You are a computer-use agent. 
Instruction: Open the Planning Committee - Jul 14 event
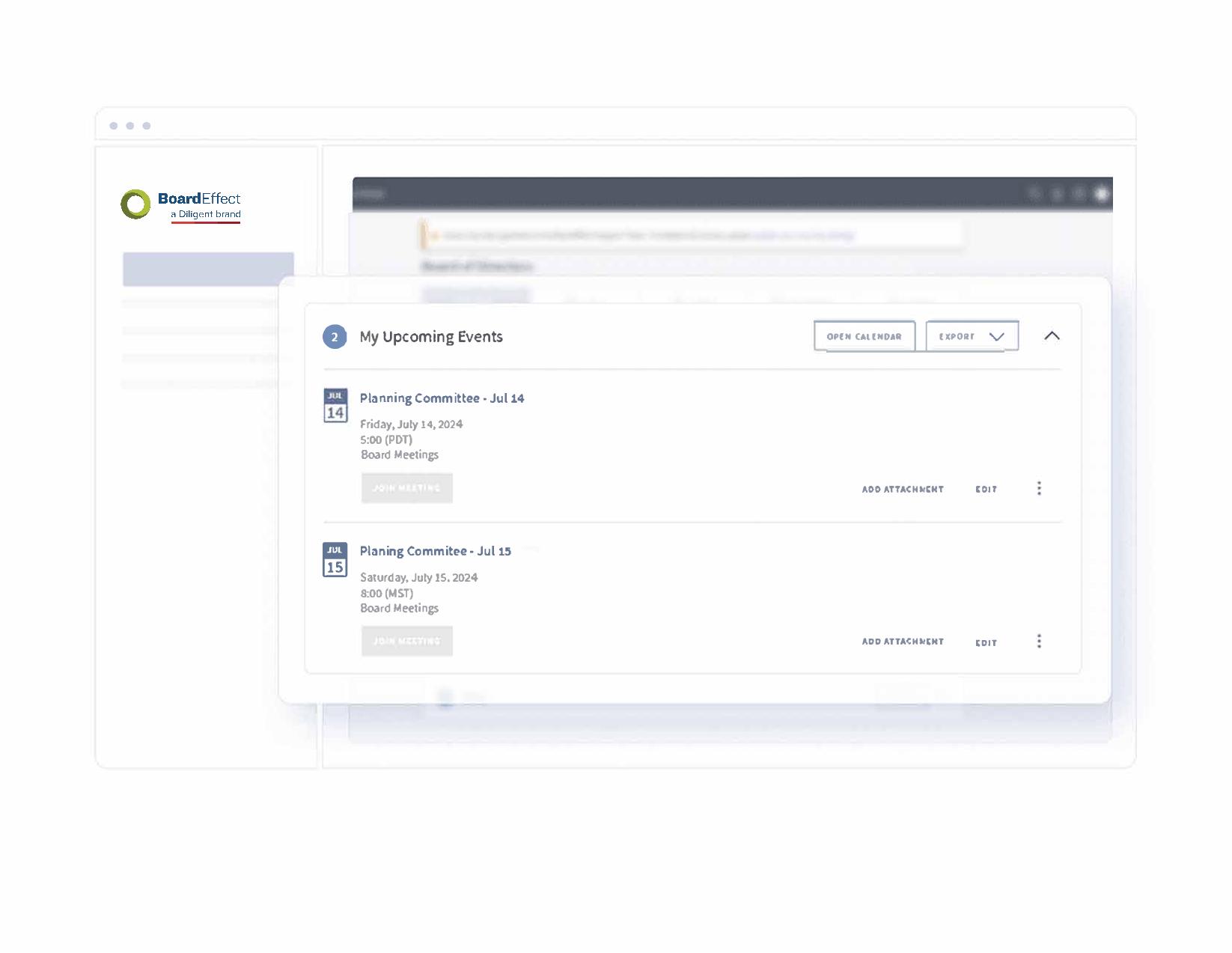coord(442,398)
